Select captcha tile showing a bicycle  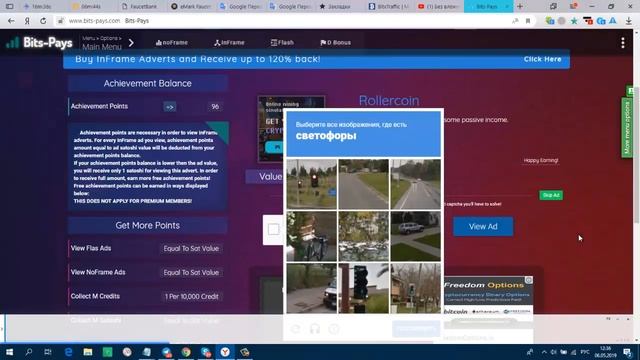point(311,236)
